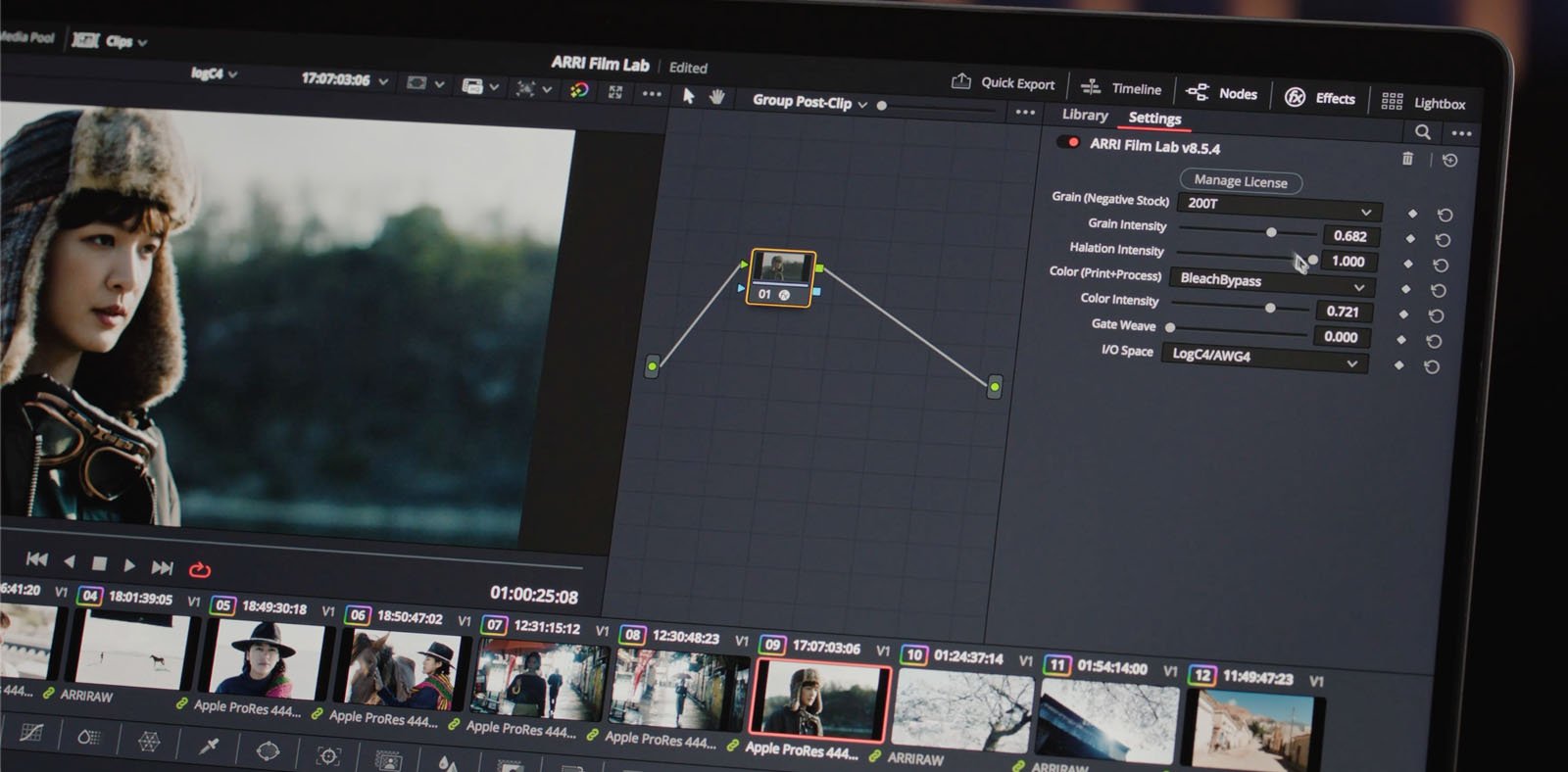Image resolution: width=1568 pixels, height=772 pixels.
Task: Select the hand pan tool
Action: 717,96
